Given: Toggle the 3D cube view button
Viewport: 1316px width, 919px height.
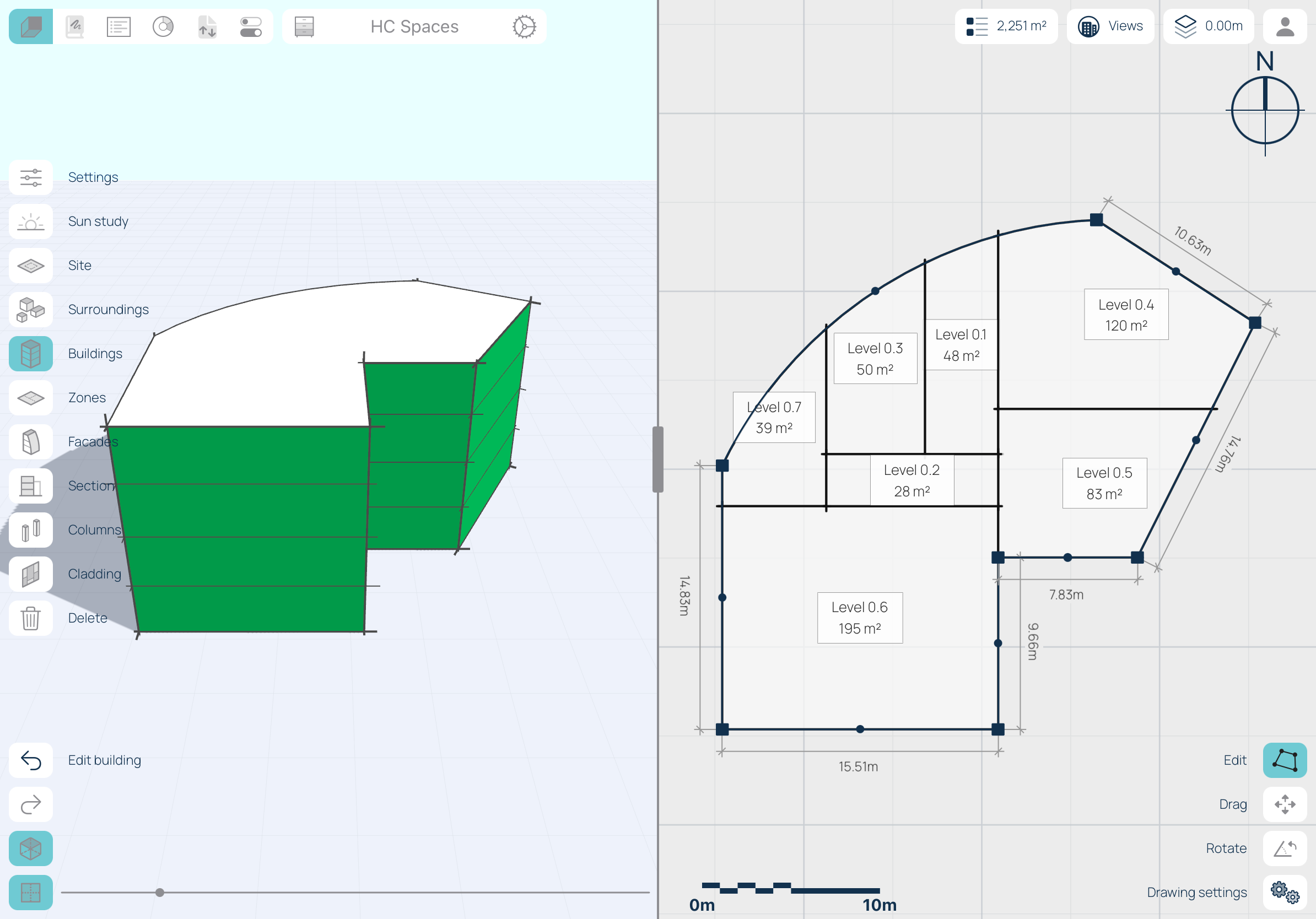Looking at the screenshot, I should tap(31, 848).
